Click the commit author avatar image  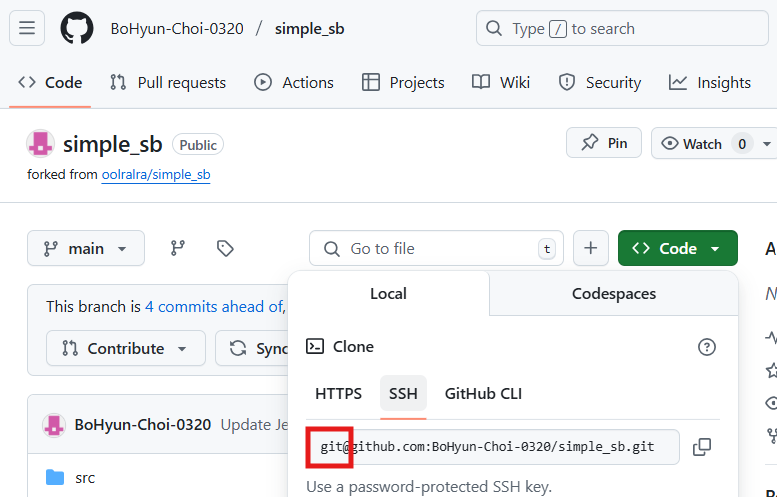tap(54, 425)
